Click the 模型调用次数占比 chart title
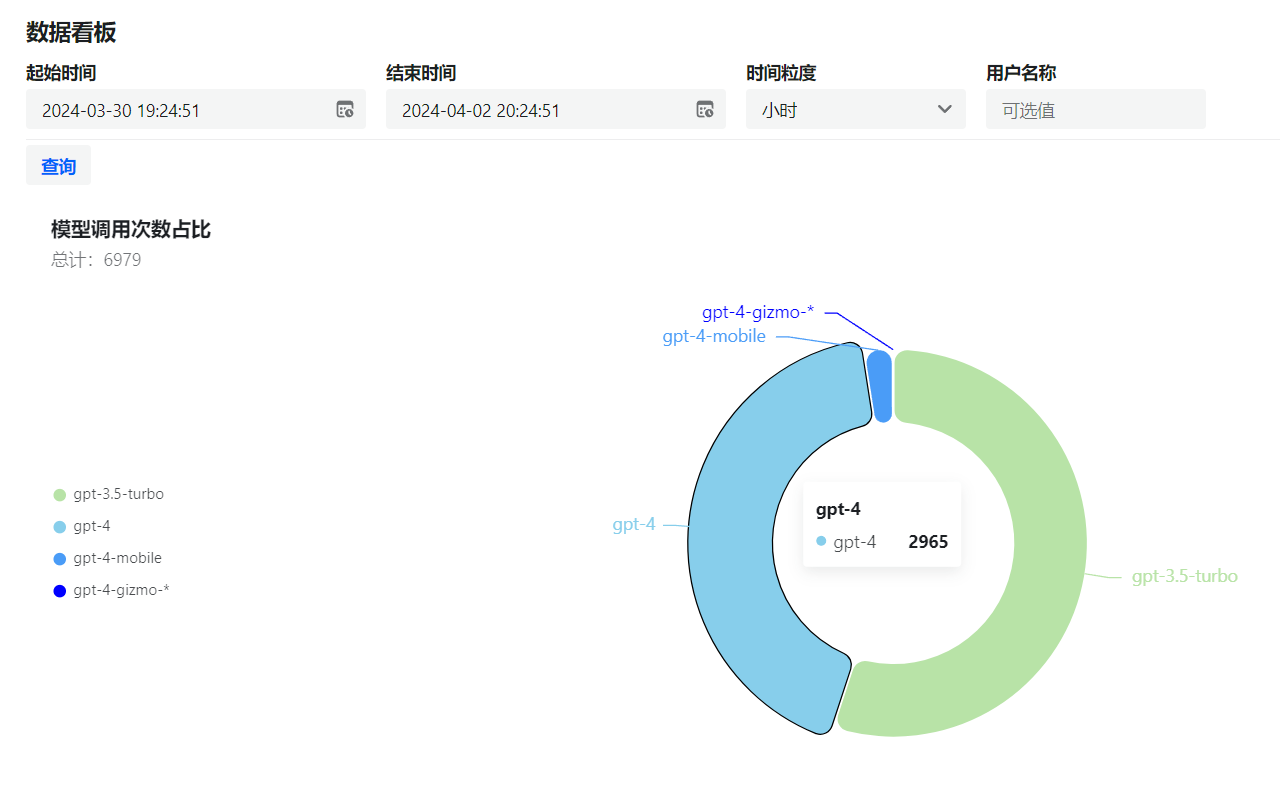Image resolution: width=1280 pixels, height=785 pixels. tap(131, 229)
